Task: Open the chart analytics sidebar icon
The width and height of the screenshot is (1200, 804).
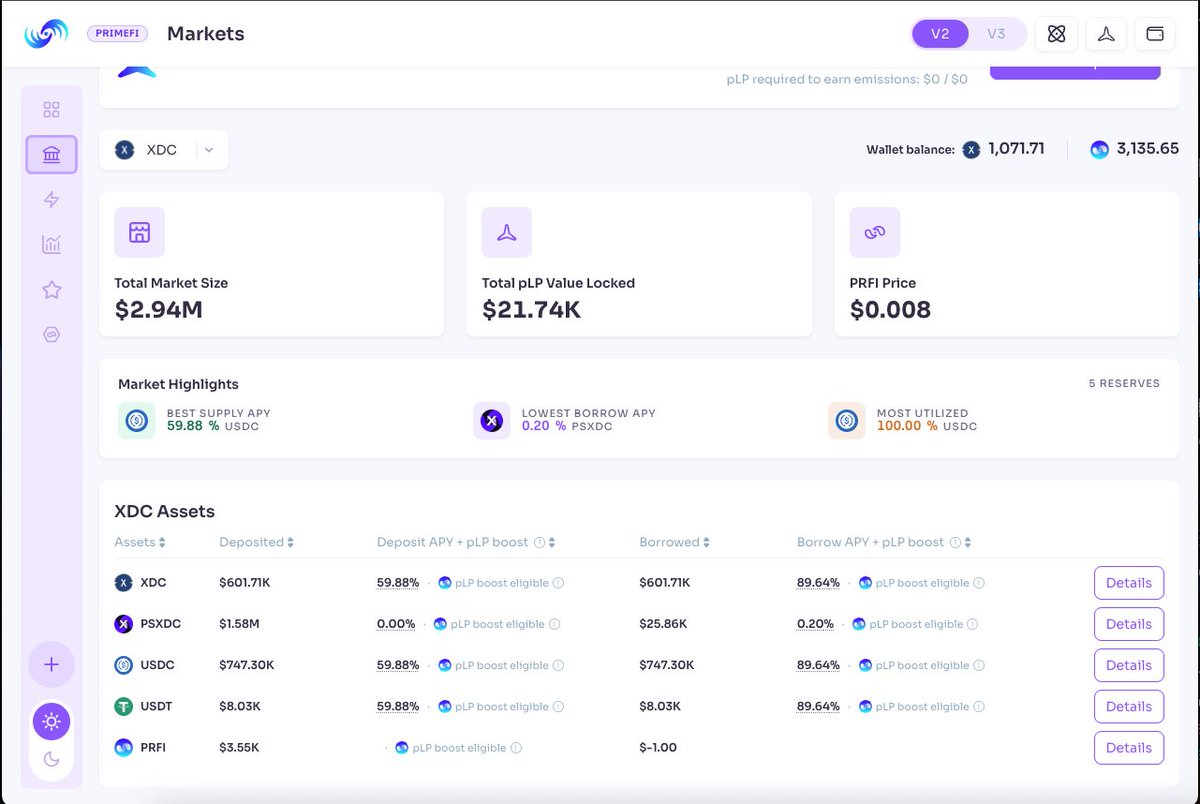Action: click(x=52, y=244)
